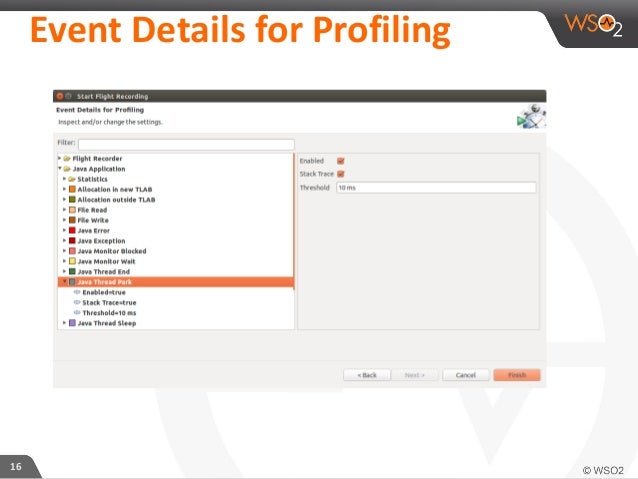Click the flight recording wizard icon
The image size is (638, 479).
(x=531, y=116)
